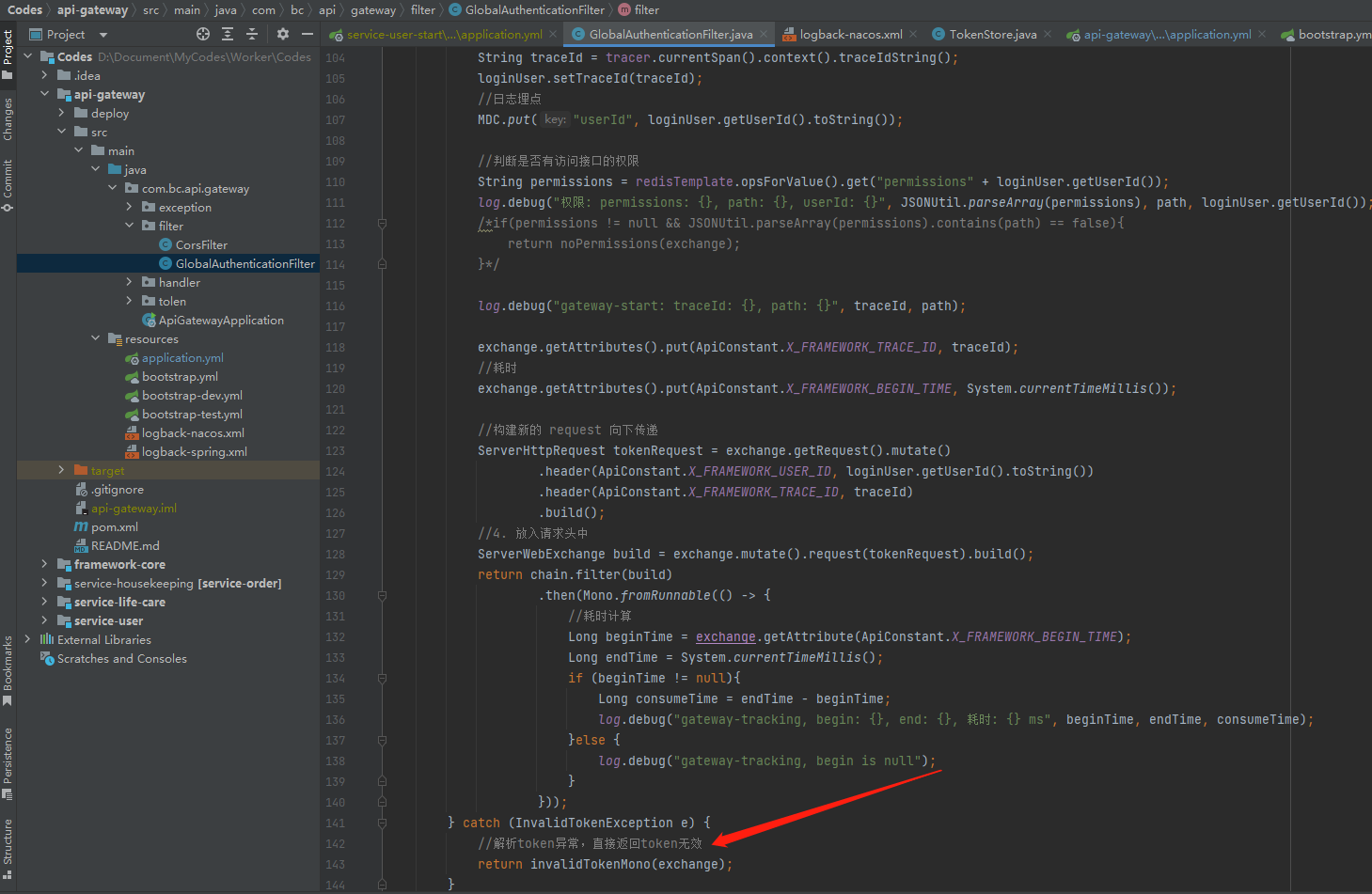Close the GlobalAuthenticationFilter.java tab
Screen dimensions: 1372x894
[x=764, y=34]
